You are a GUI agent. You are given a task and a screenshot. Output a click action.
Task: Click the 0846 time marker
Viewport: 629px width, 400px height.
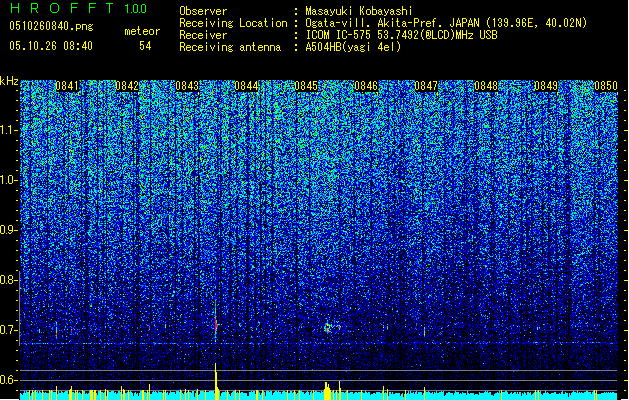(366, 86)
